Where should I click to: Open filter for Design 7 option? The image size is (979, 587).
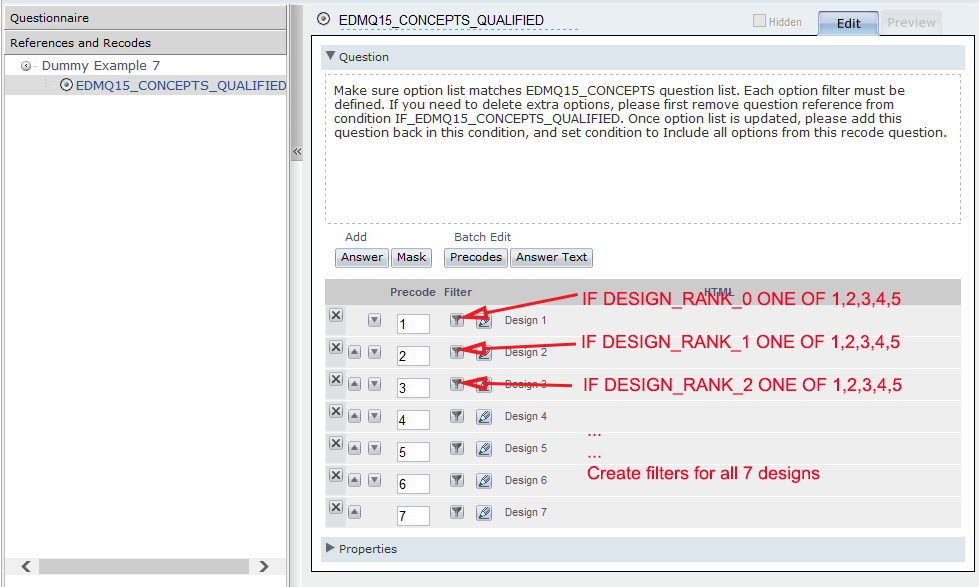[457, 512]
